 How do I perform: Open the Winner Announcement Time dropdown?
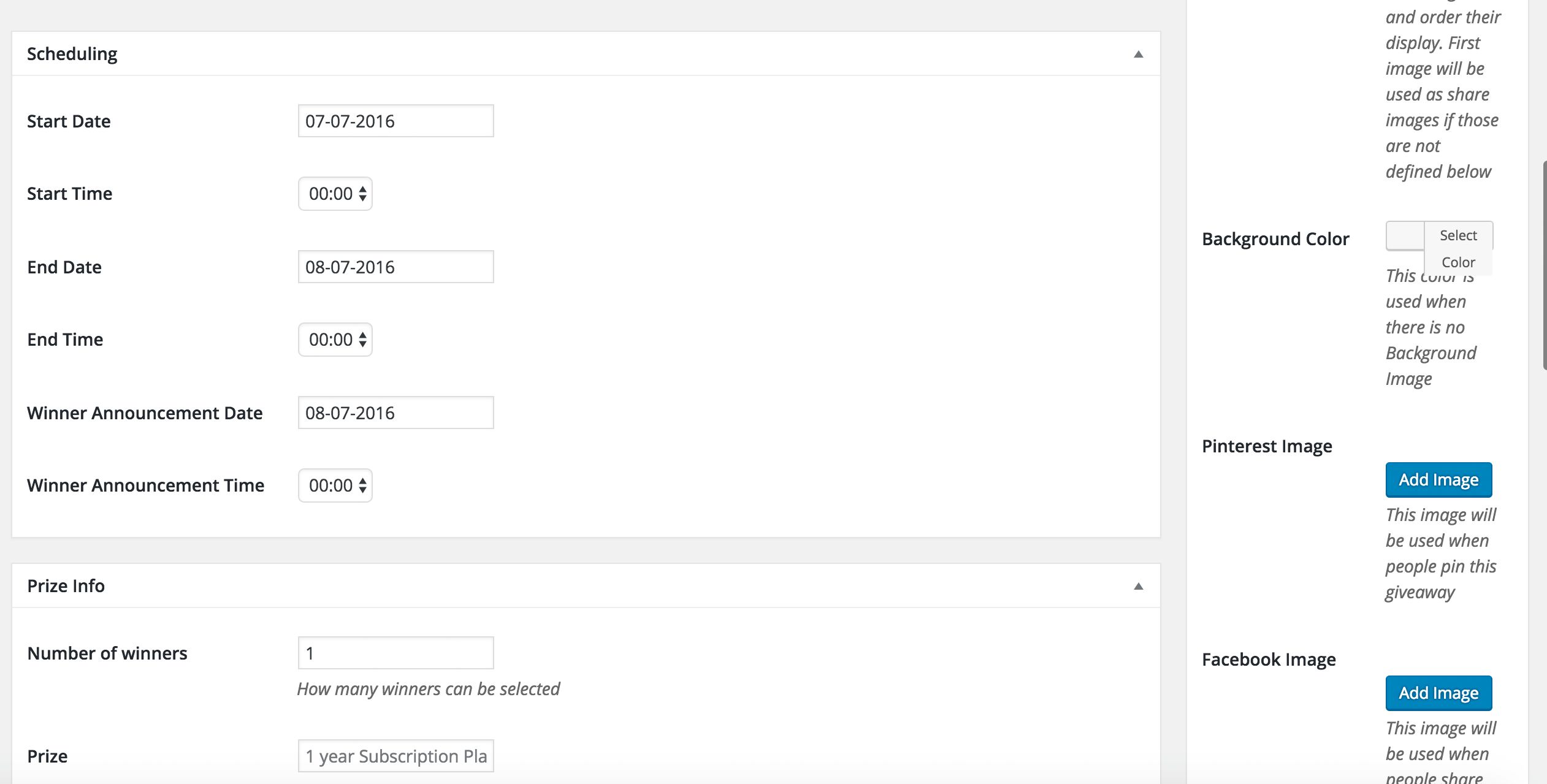(x=335, y=485)
